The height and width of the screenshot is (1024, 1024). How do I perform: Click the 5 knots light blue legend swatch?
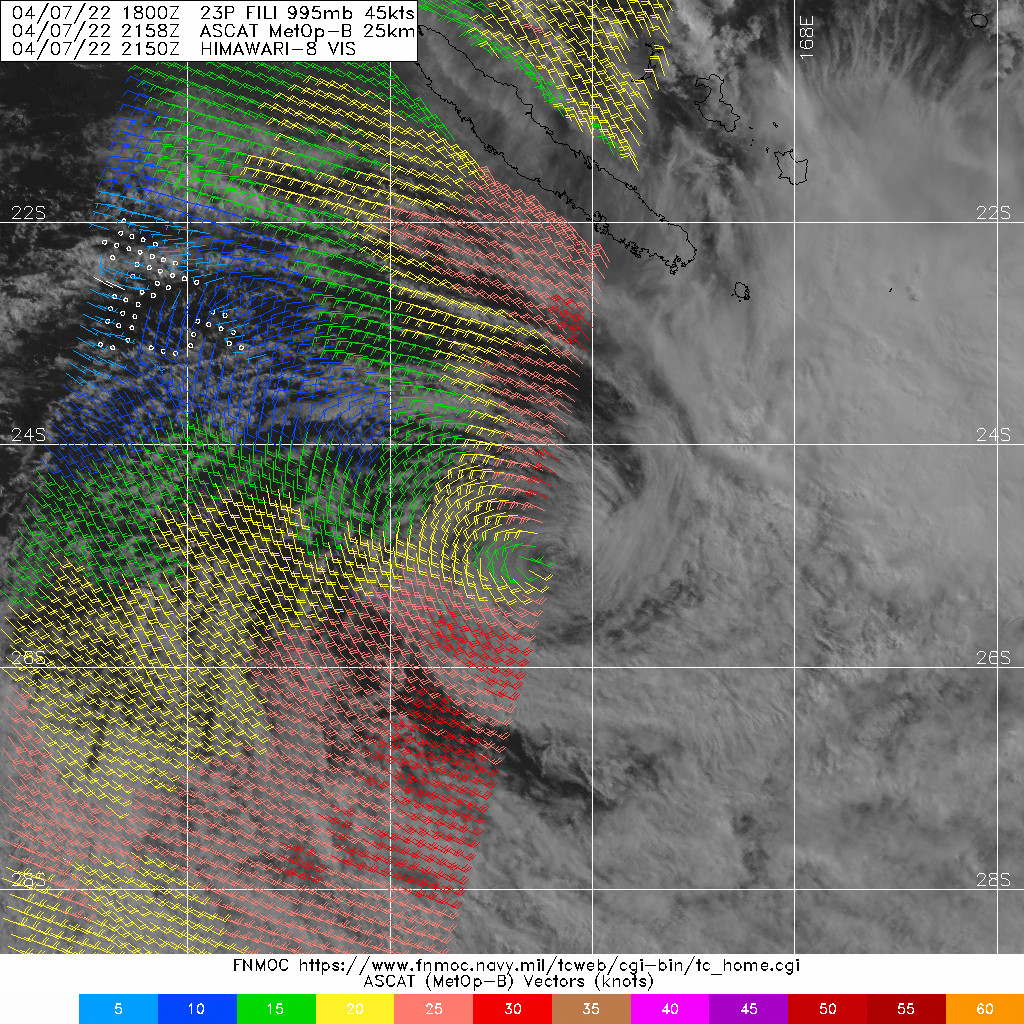pyautogui.click(x=118, y=1009)
